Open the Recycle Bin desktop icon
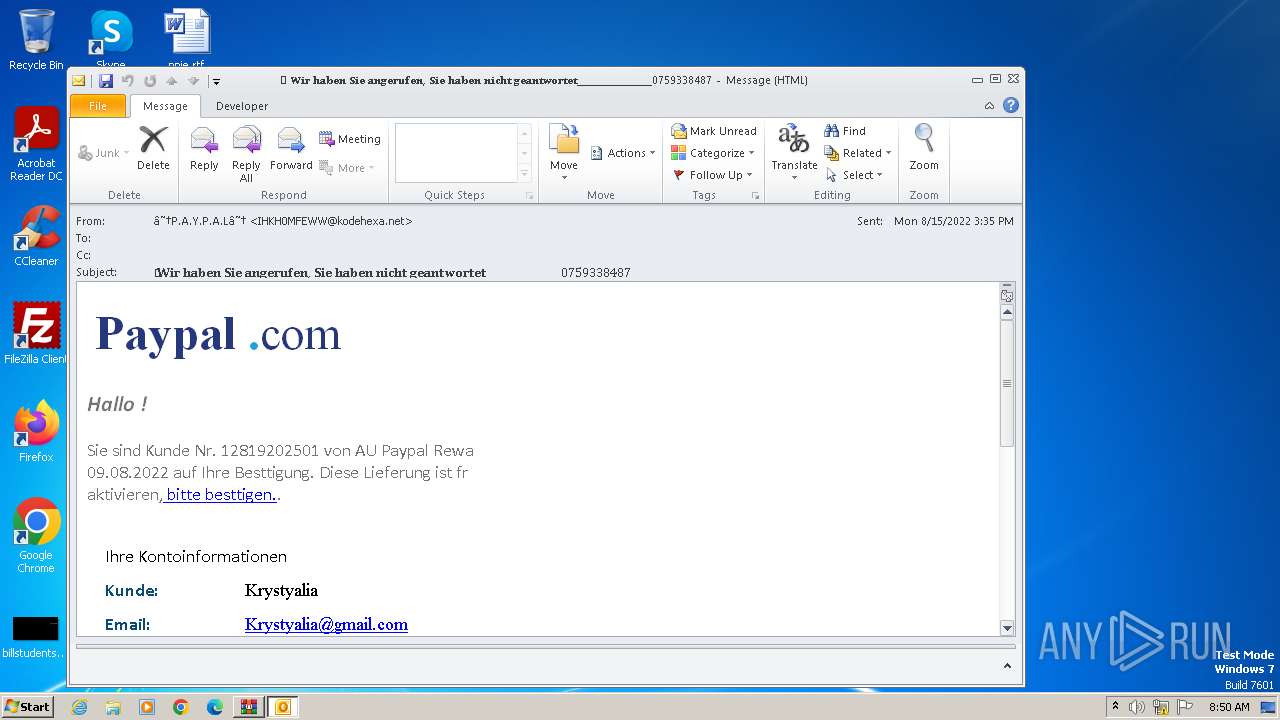Screen dimensions: 1280x720 [36, 40]
